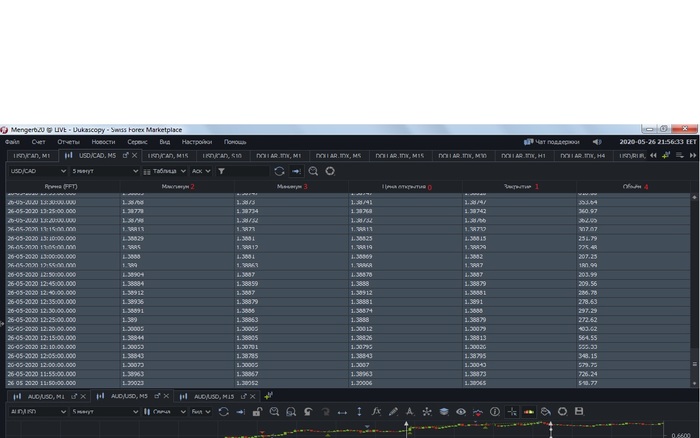This screenshot has width=700, height=438.
Task: Close the USD/CAD, M5 tab
Action: click(x=134, y=155)
